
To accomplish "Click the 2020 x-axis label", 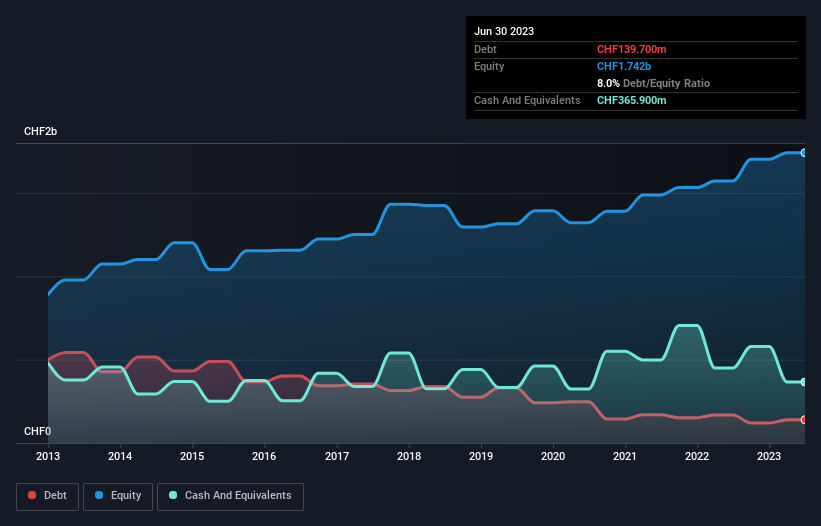I will tap(553, 456).
